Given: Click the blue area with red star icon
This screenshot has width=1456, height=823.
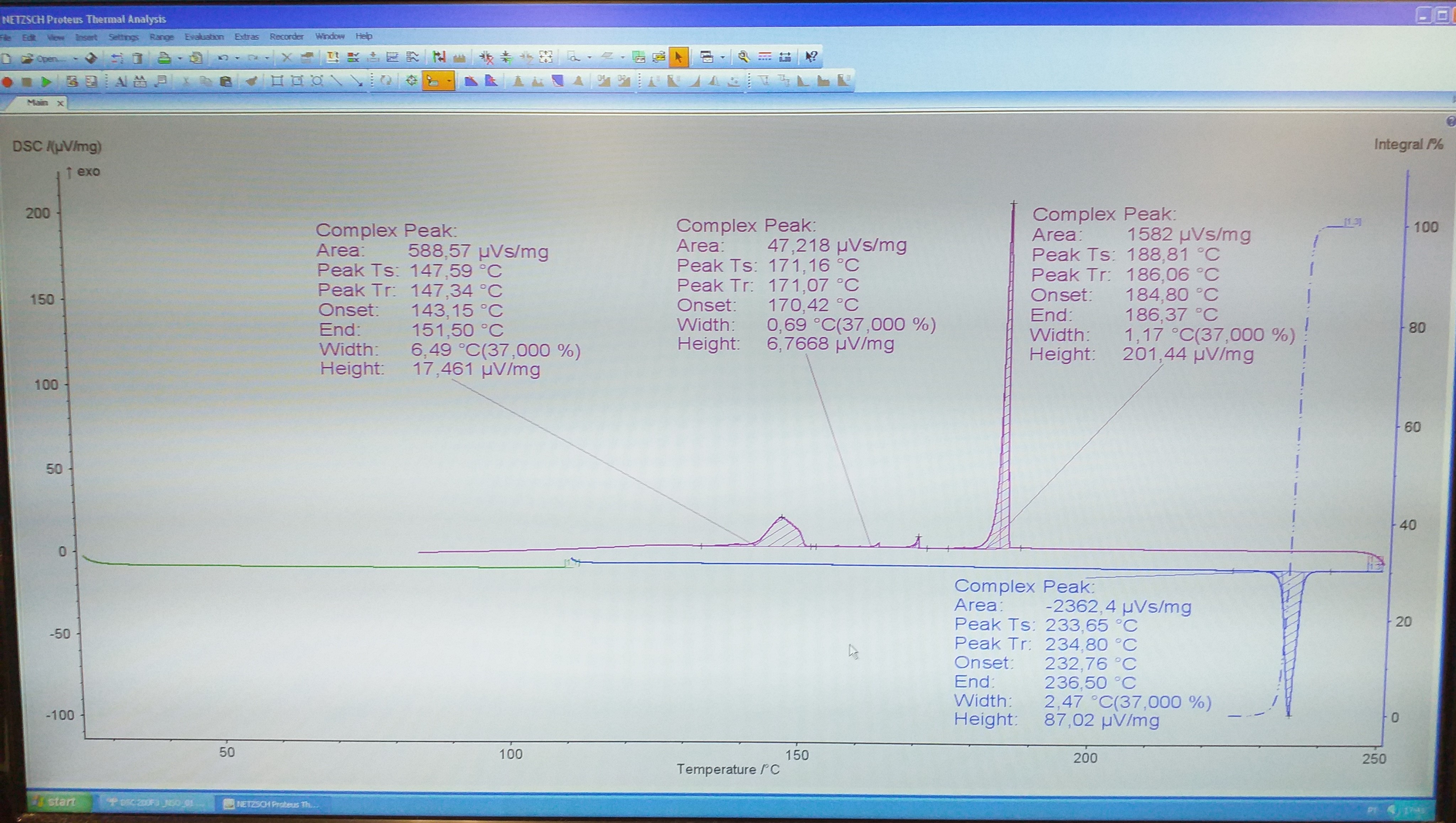Looking at the screenshot, I should tap(491, 81).
